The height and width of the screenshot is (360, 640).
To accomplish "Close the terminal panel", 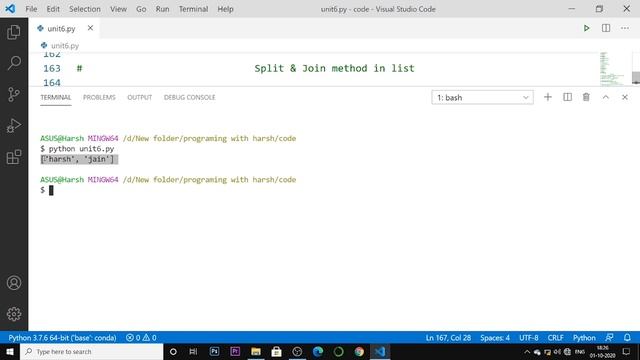I will point(625,97).
